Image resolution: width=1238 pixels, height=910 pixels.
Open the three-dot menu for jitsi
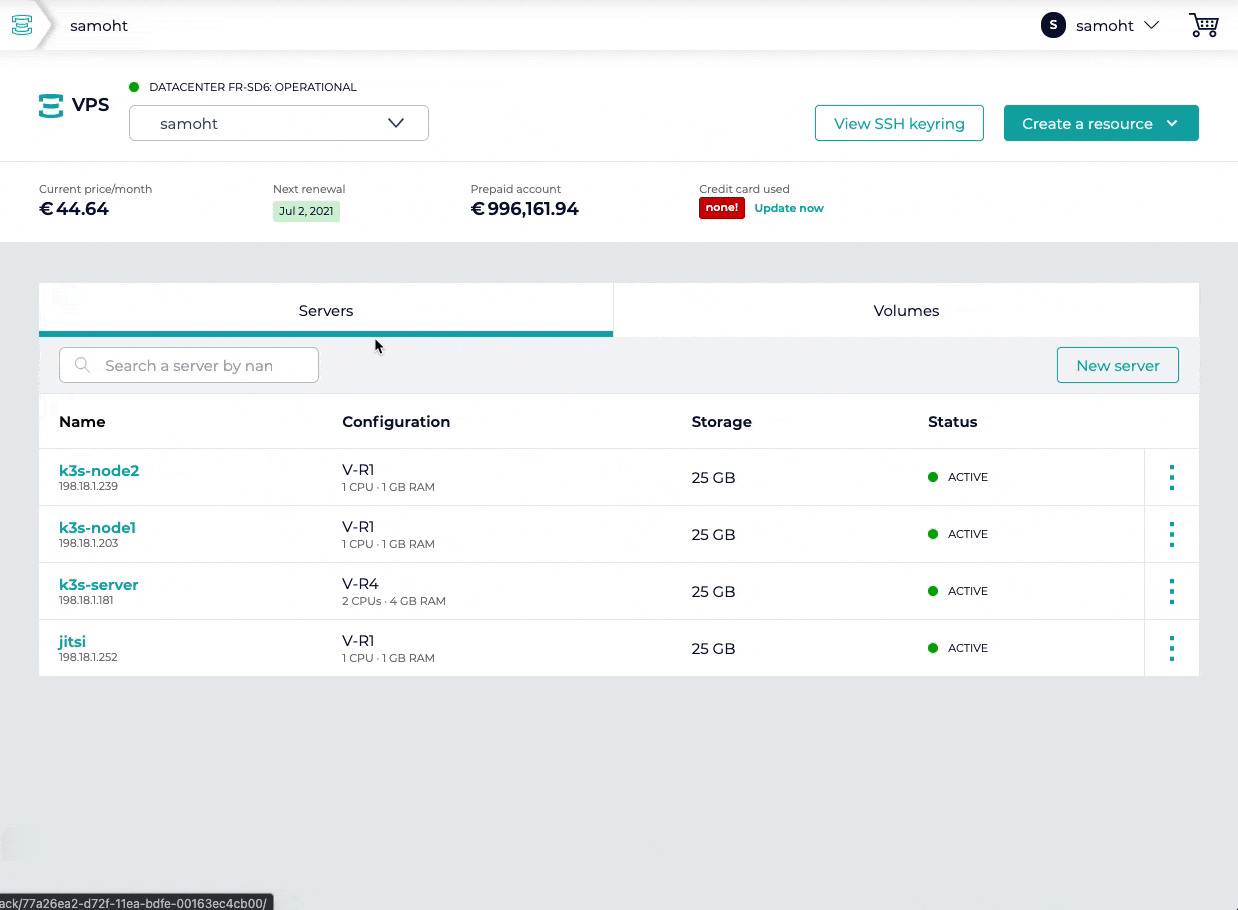click(1171, 648)
